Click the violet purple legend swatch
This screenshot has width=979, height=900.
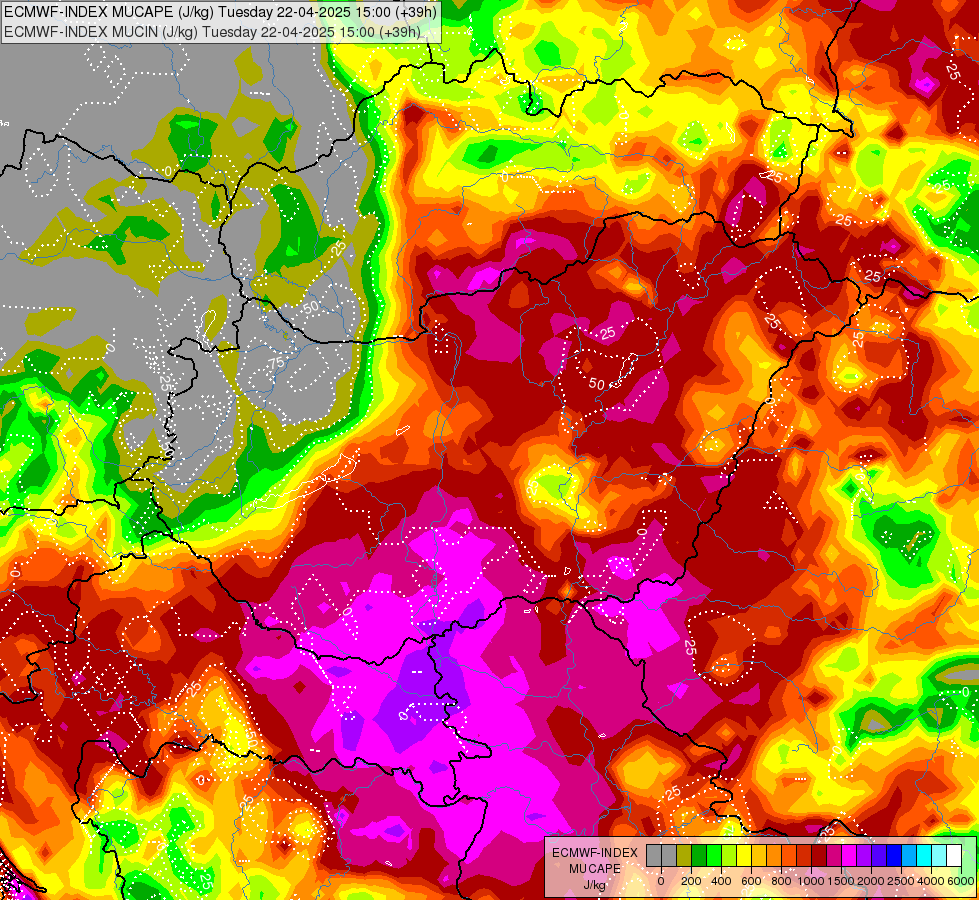coord(865,855)
